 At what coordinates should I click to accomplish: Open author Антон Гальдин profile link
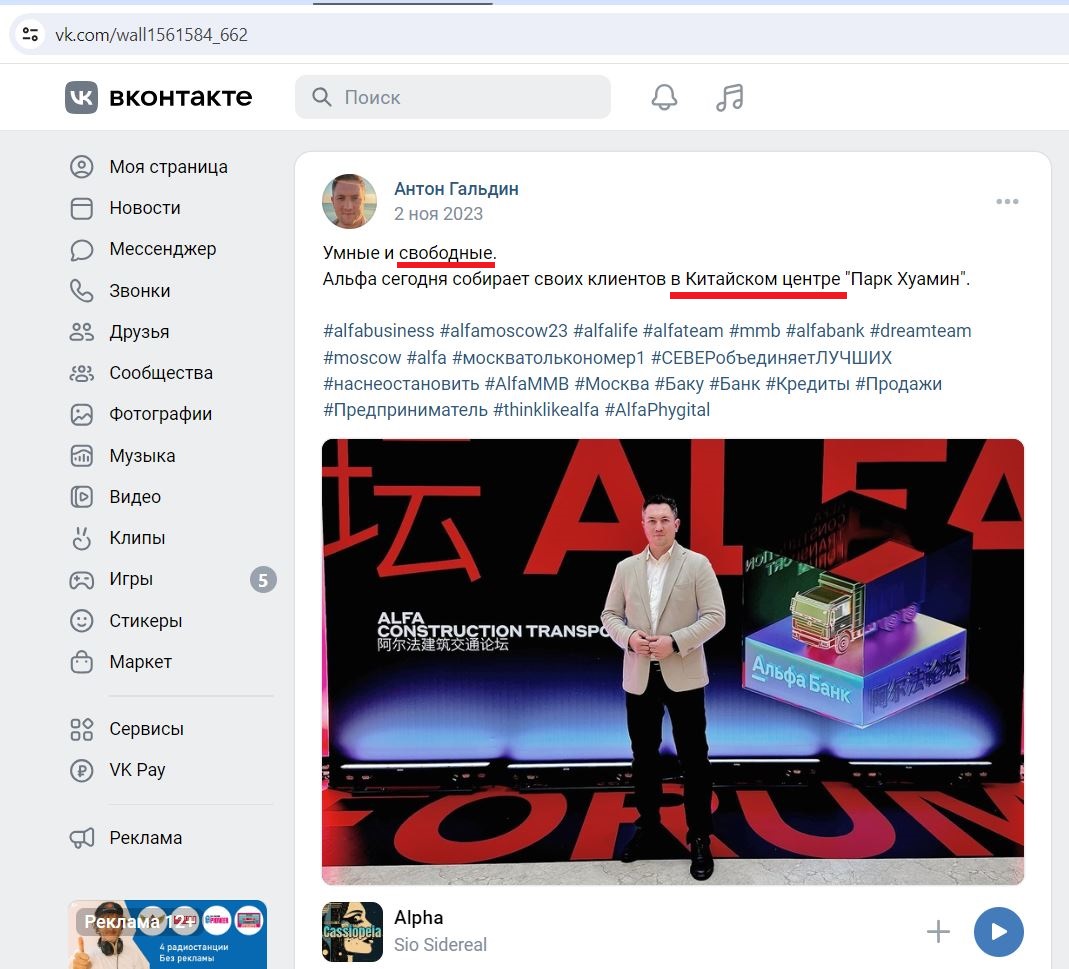point(456,189)
